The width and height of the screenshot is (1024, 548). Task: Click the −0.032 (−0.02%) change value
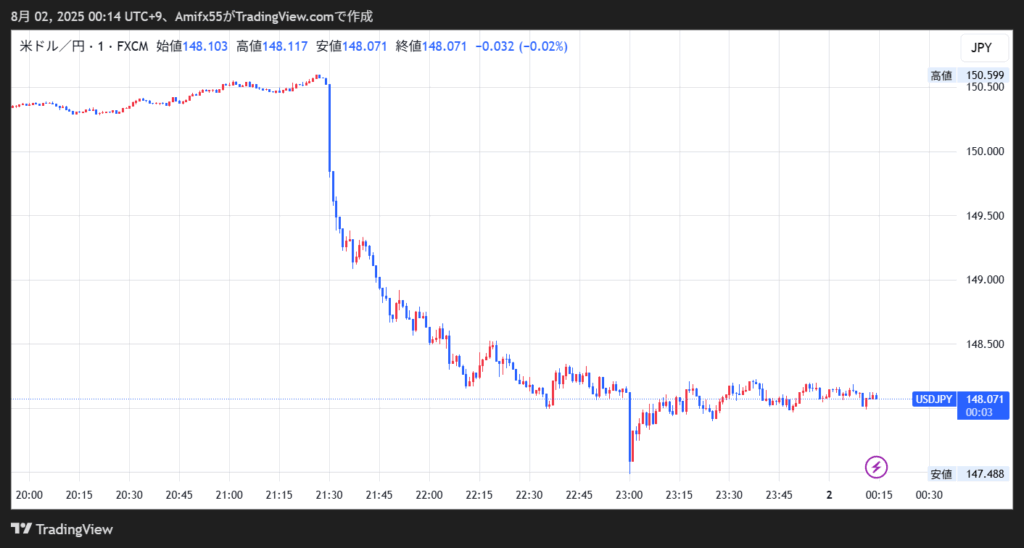[520, 47]
